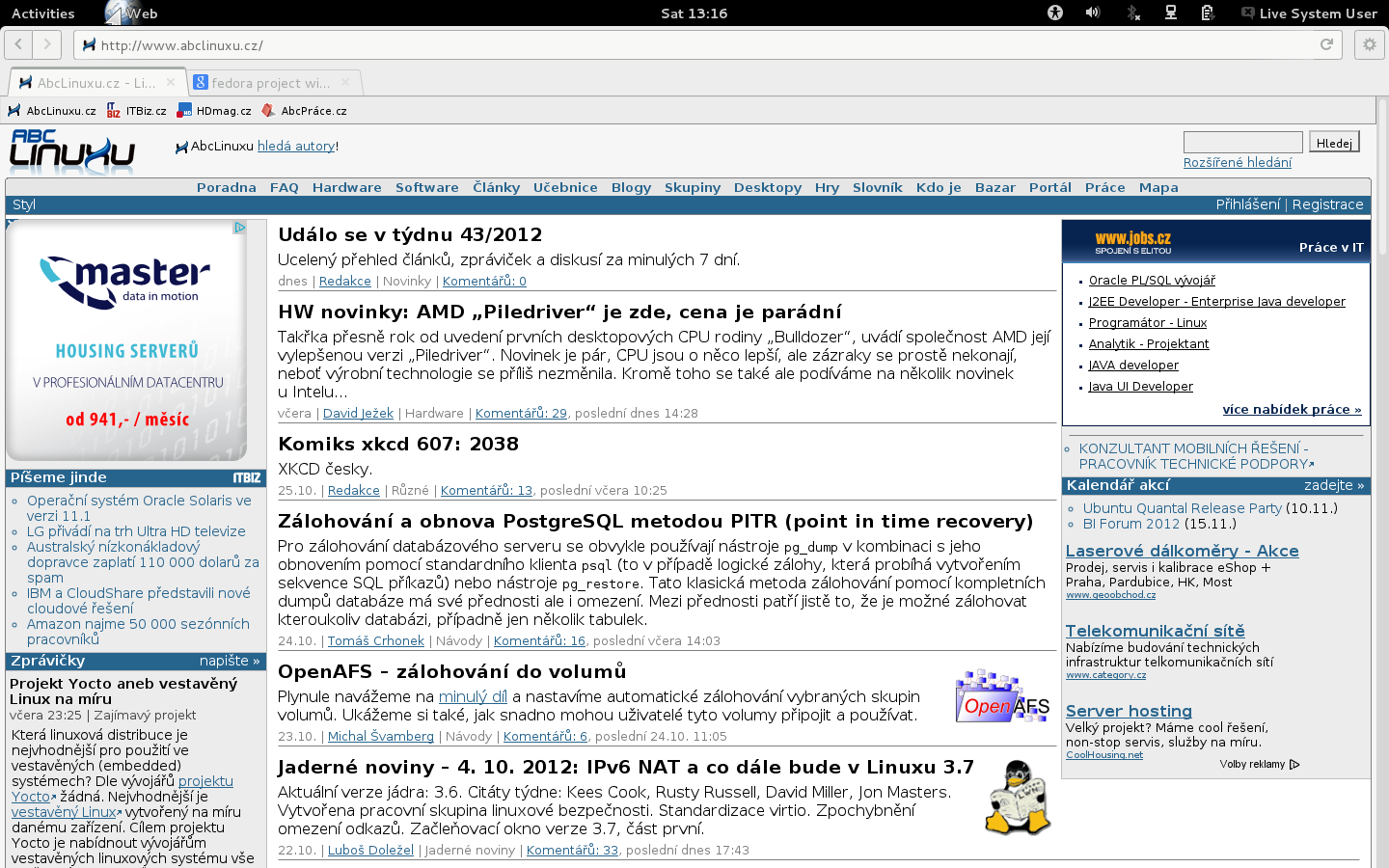Viewport: 1389px width, 868px height.
Task: Follow the 'minulý díl' link
Action: pyautogui.click(x=473, y=696)
